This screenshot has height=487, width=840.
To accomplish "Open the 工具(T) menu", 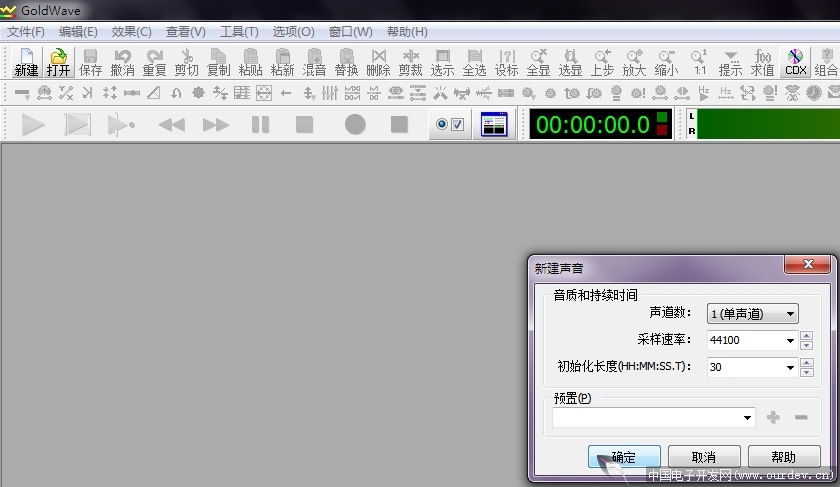I will (x=239, y=32).
